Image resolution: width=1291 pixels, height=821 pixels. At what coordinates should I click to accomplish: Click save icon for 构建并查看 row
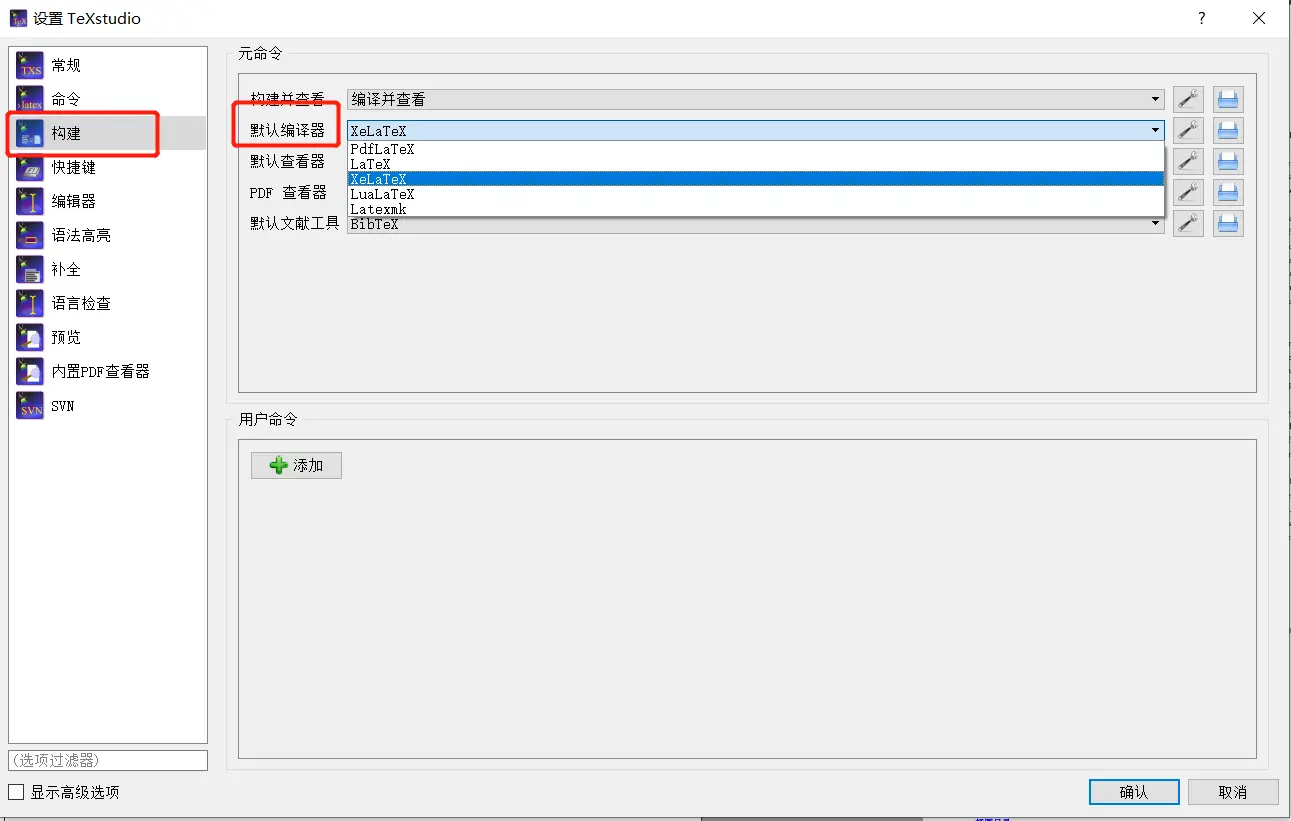point(1228,99)
